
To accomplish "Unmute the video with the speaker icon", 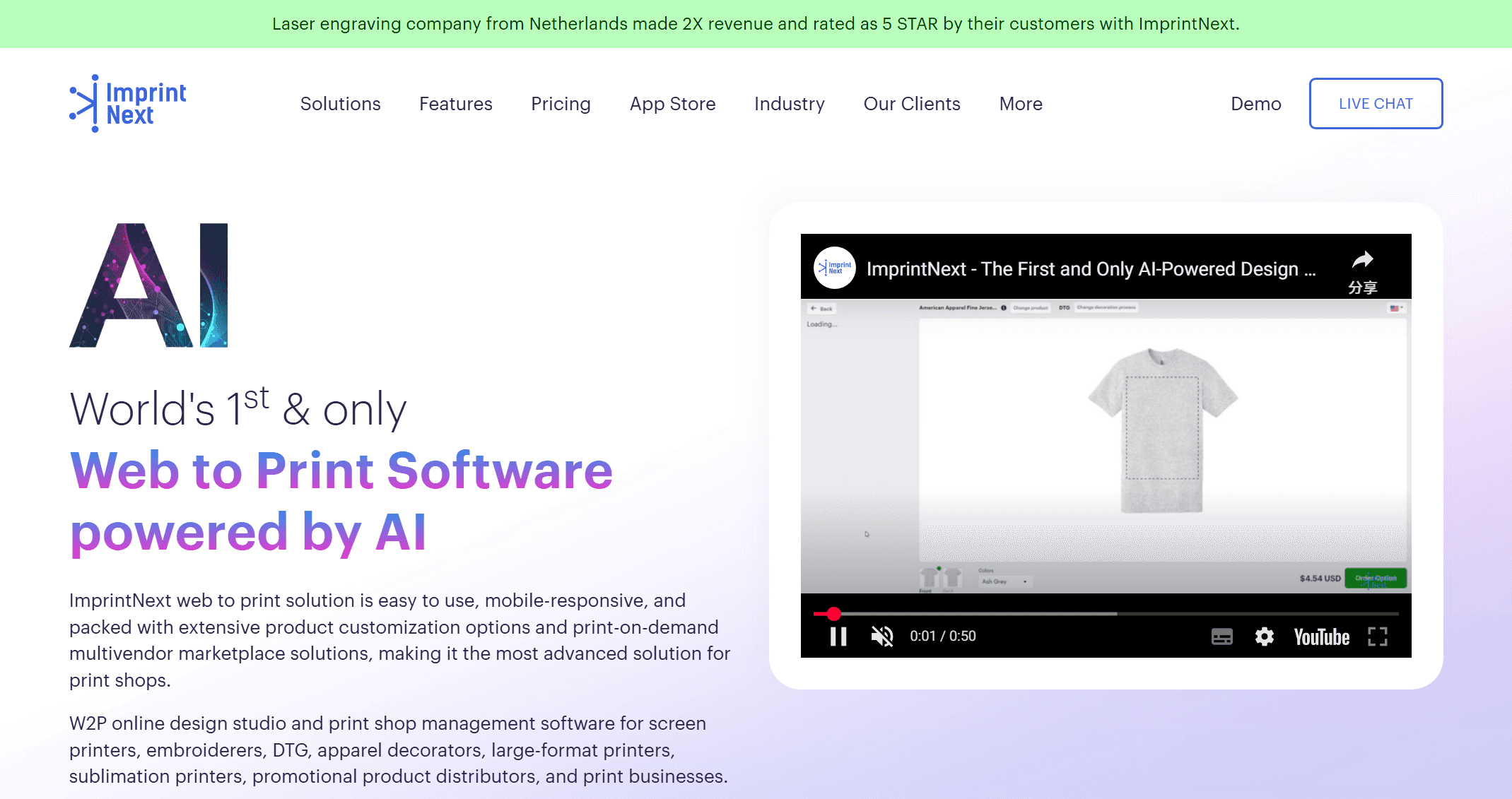I will (x=882, y=637).
